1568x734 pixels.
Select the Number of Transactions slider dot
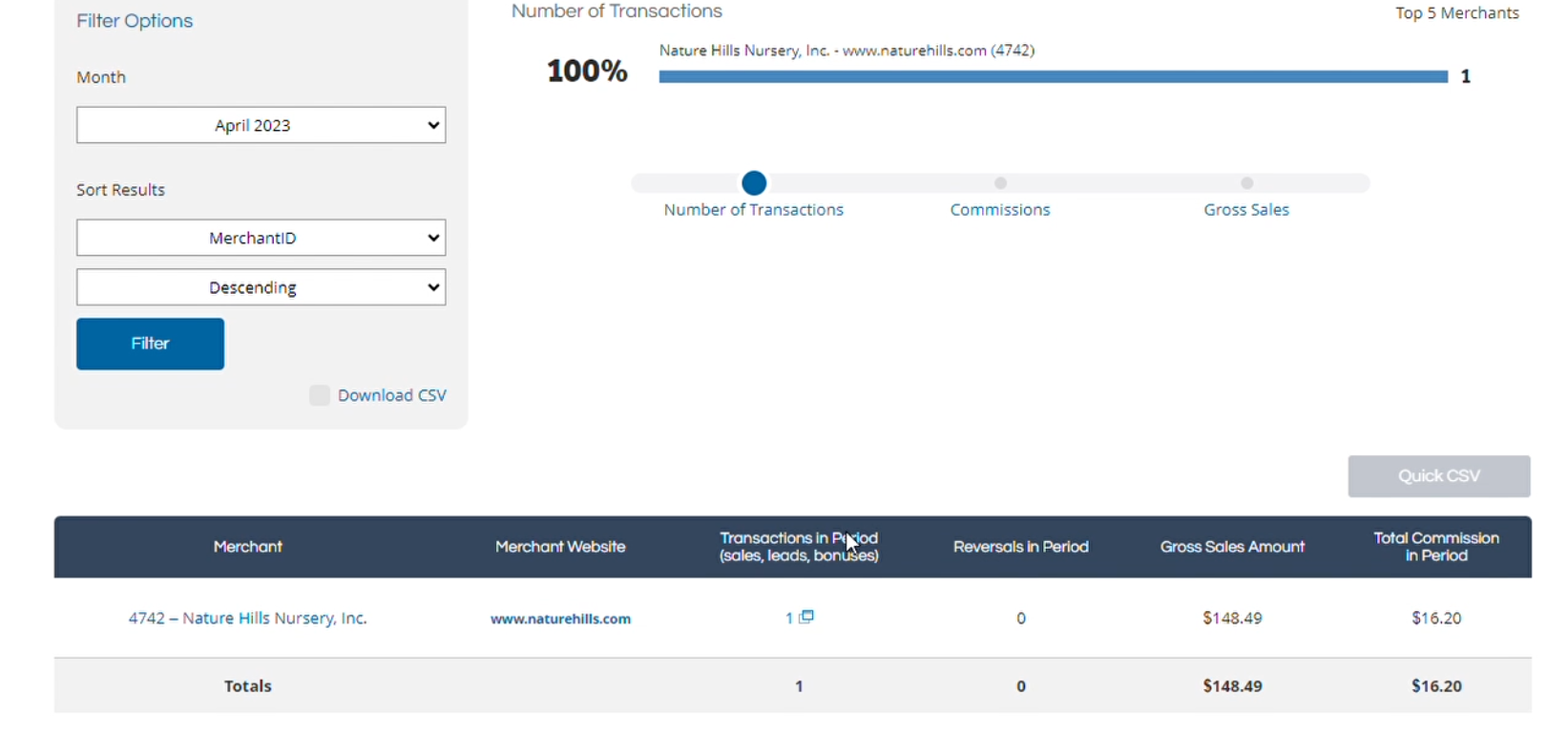pyautogui.click(x=754, y=182)
